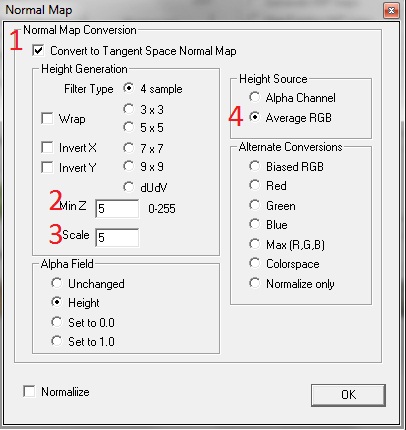This screenshot has height=430, width=406.
Task: Enable the Invert X checkbox
Action: [x=47, y=147]
